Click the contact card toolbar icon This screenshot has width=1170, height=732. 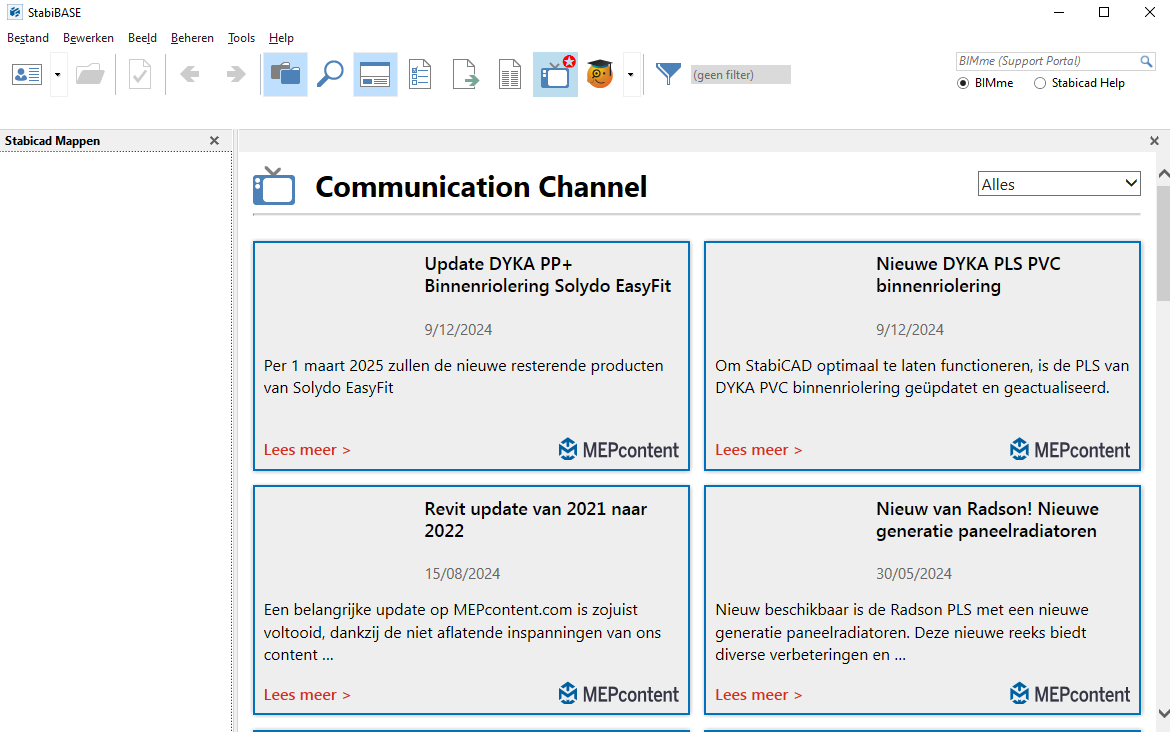[27, 75]
